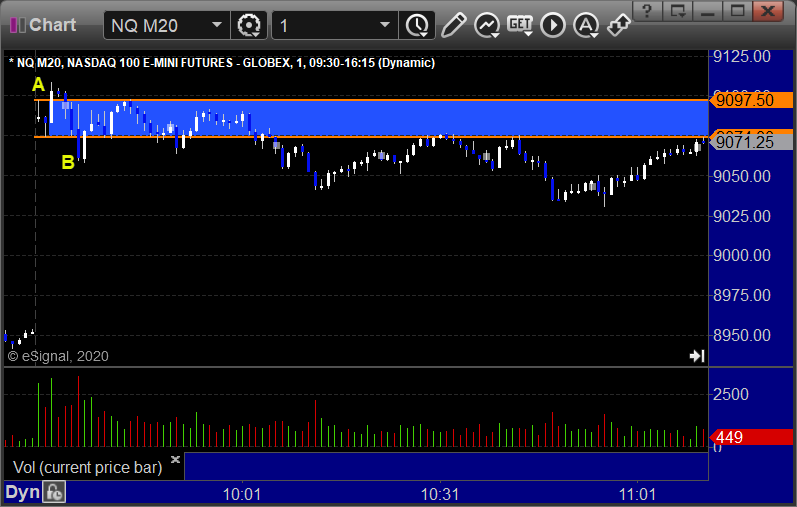Image resolution: width=797 pixels, height=507 pixels.
Task: Start bar replay with the play icon
Action: pyautogui.click(x=553, y=25)
